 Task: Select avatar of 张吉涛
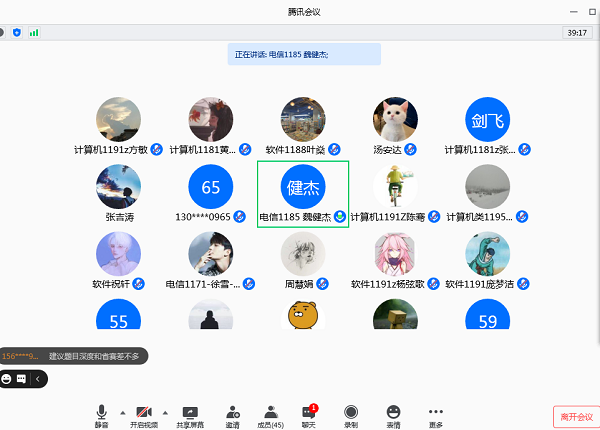[118, 187]
